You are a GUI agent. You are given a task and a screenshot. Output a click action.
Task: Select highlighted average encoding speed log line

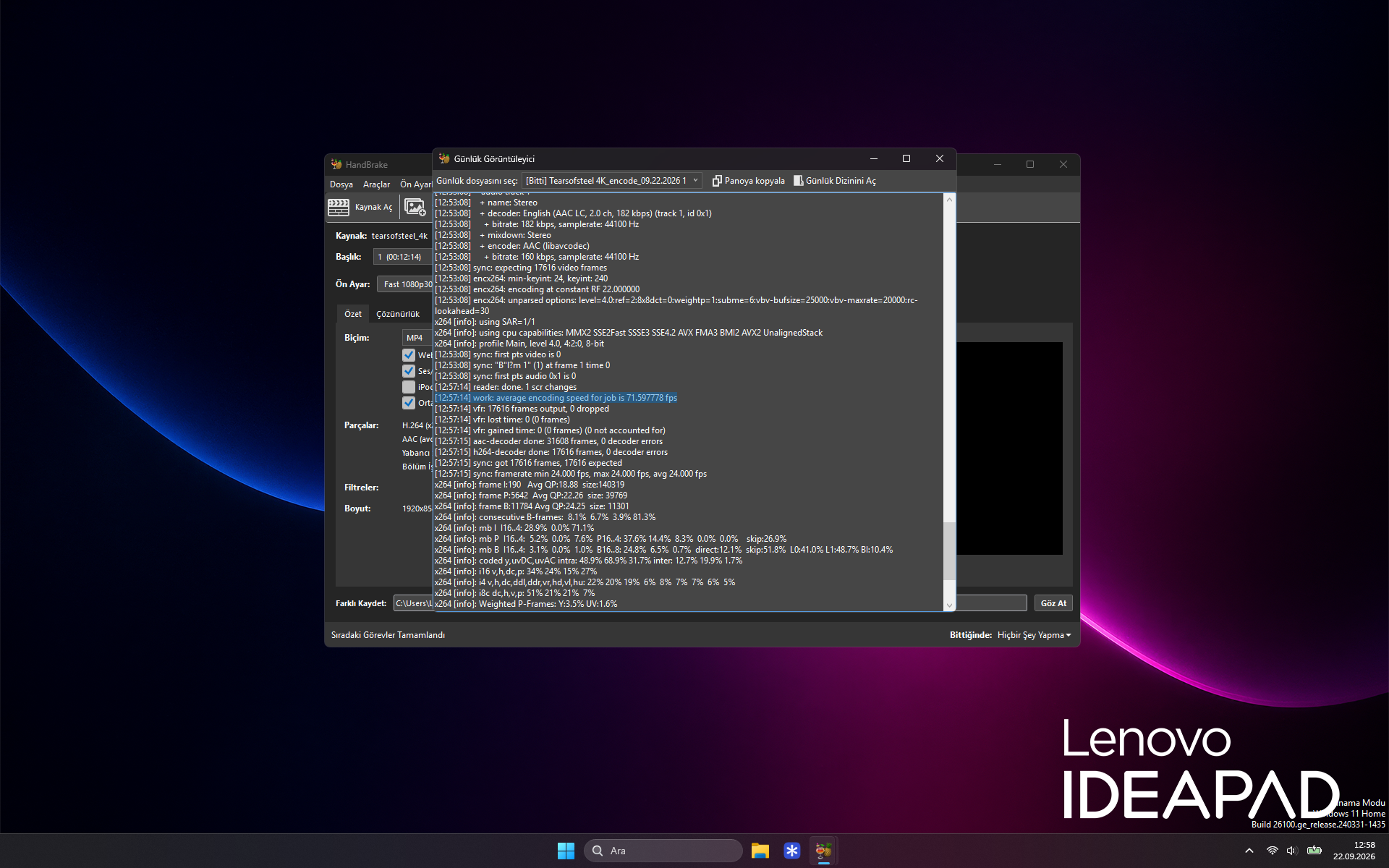[556, 398]
